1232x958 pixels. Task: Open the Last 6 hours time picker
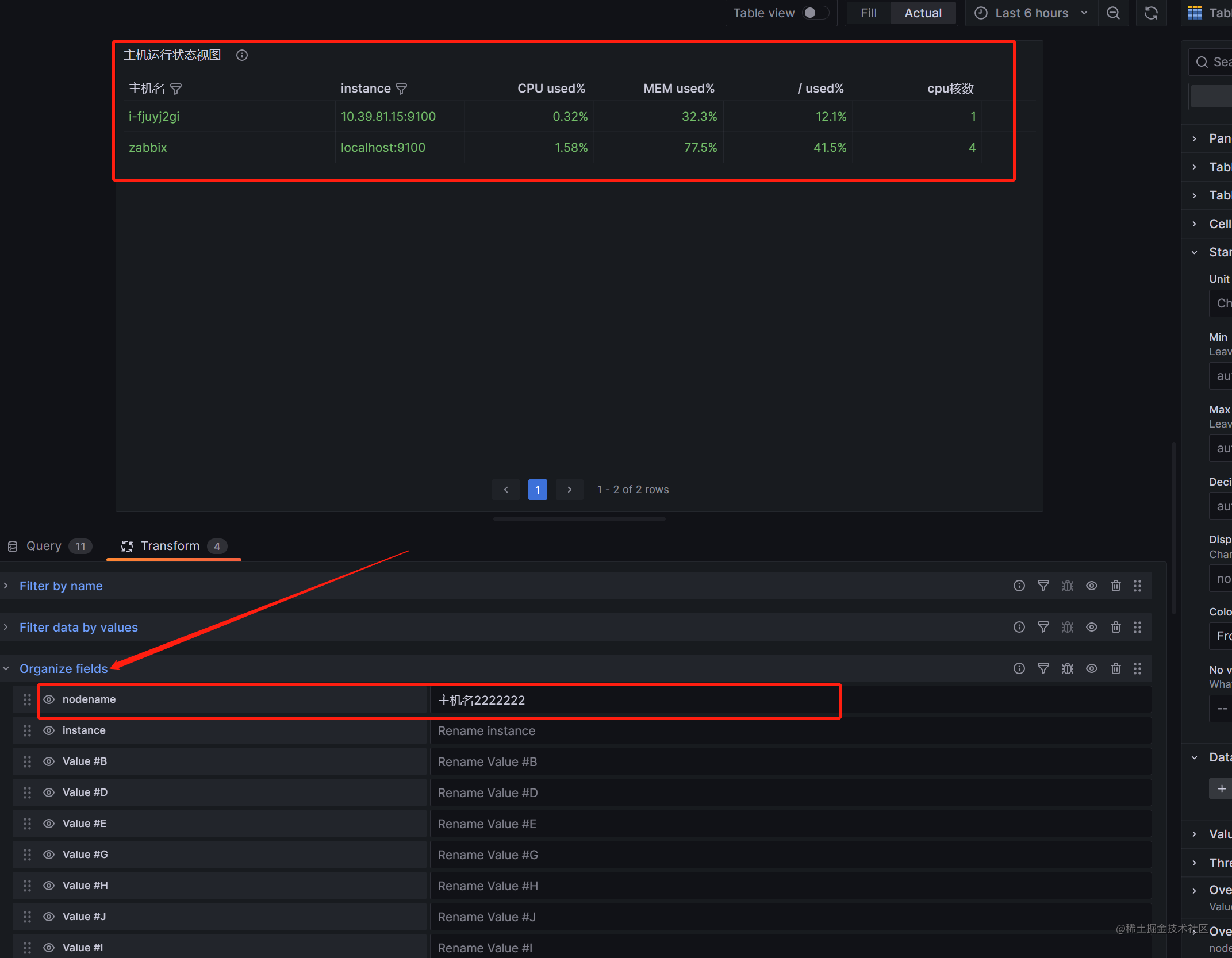click(x=1031, y=13)
